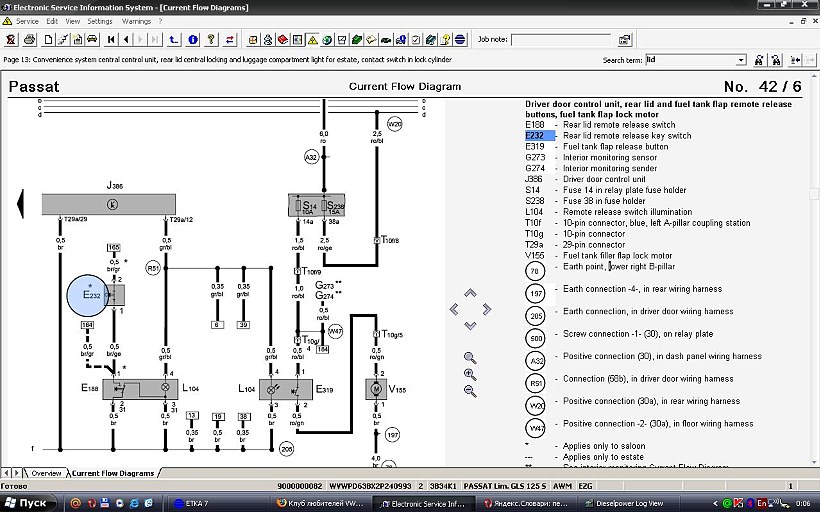Switch to the Overview tab
Viewport: 820px width, 512px height.
[x=46, y=473]
